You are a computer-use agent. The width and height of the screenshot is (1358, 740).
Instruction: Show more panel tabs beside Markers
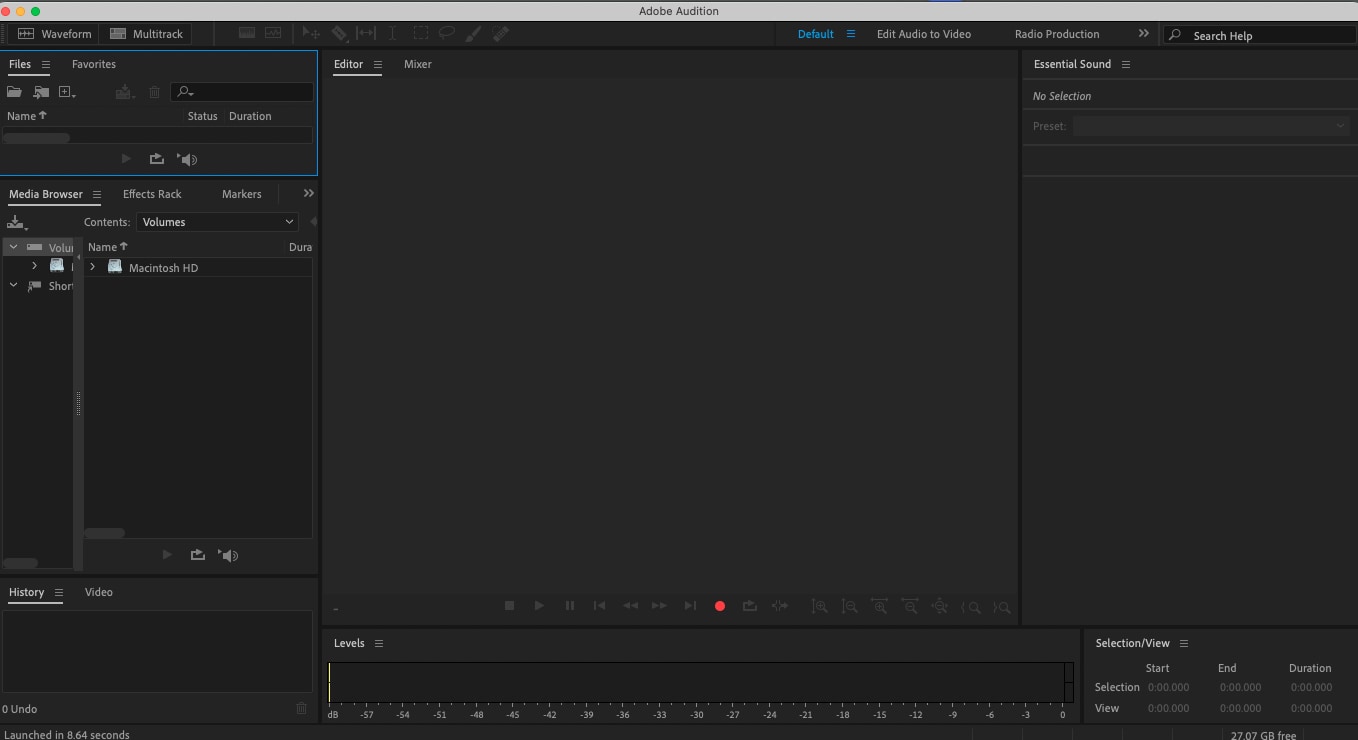[x=309, y=194]
